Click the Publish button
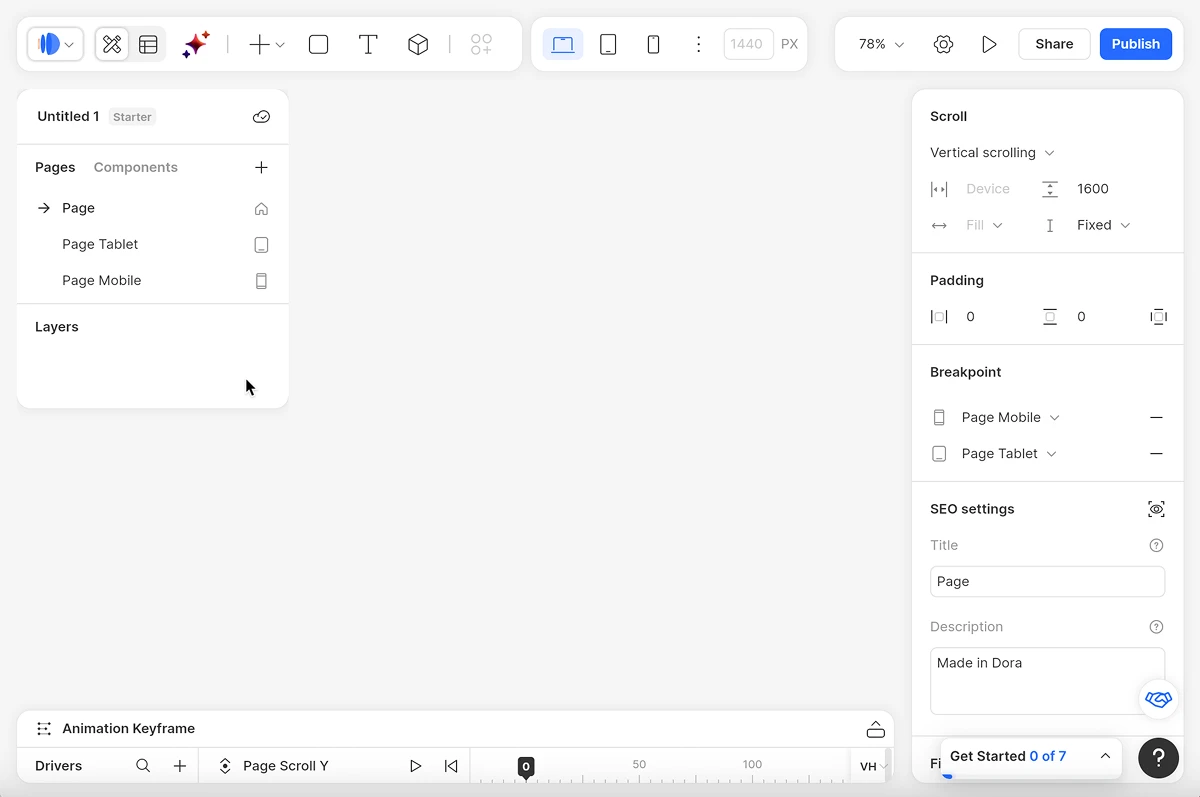The width and height of the screenshot is (1200, 797). coord(1136,44)
